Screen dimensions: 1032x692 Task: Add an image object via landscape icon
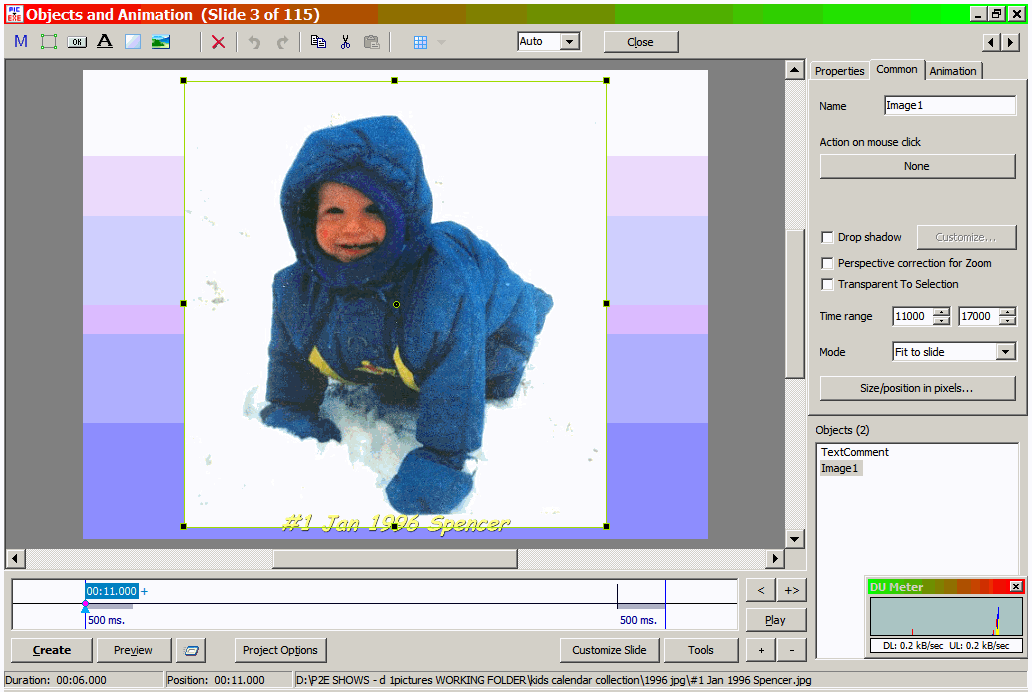(x=161, y=41)
